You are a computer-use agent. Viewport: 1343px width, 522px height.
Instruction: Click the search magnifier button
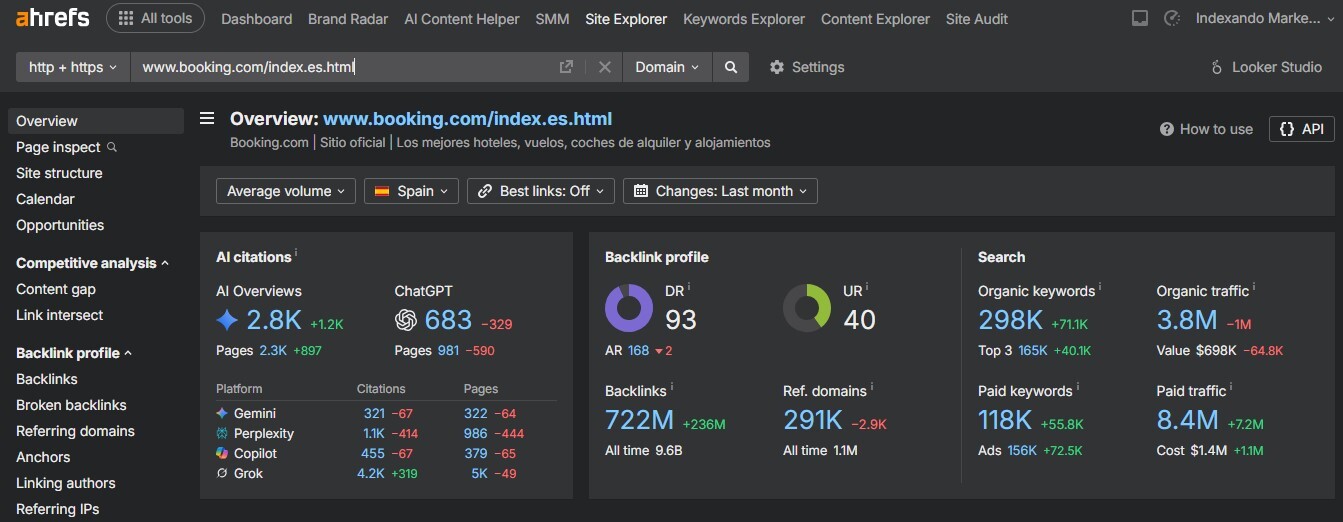(x=731, y=67)
